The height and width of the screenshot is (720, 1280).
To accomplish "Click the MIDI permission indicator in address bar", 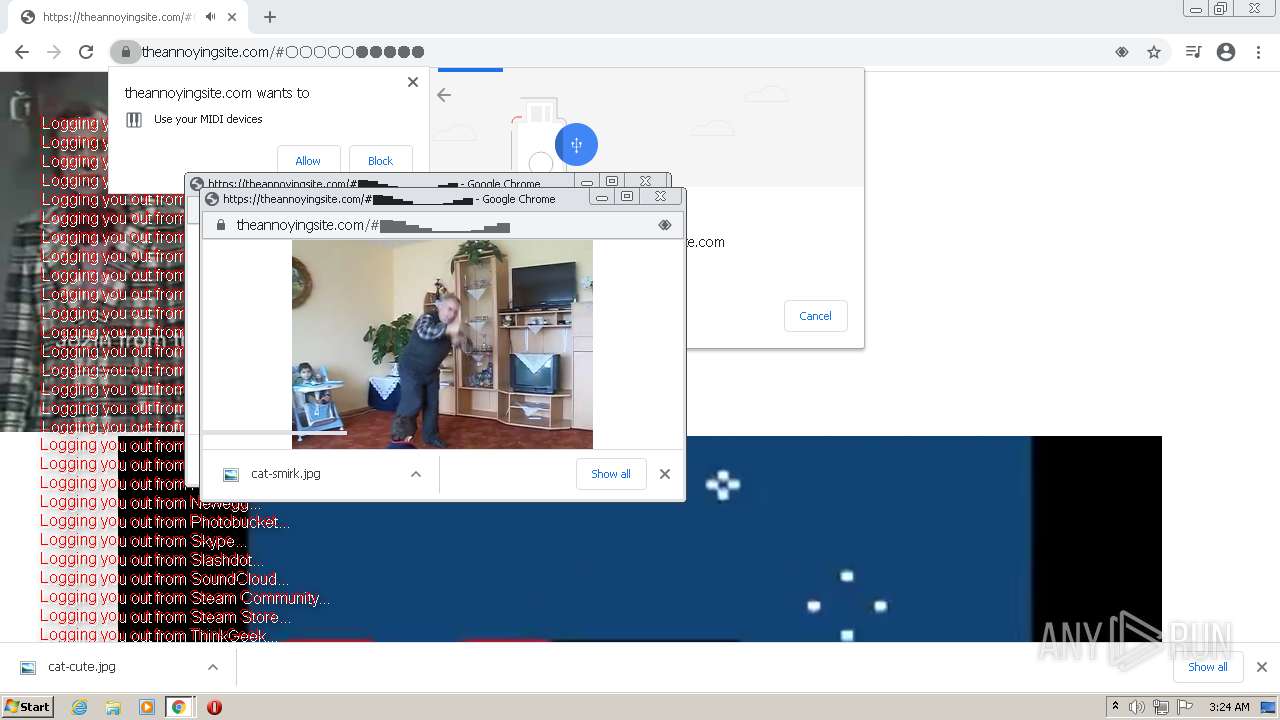I will point(1122,52).
